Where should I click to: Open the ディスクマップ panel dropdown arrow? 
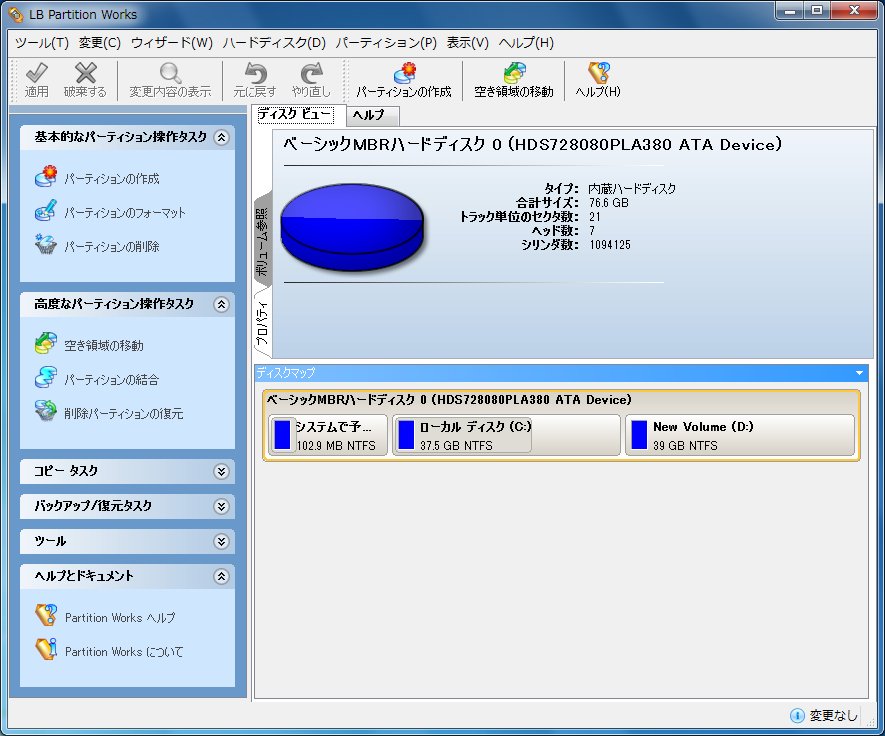pos(859,373)
